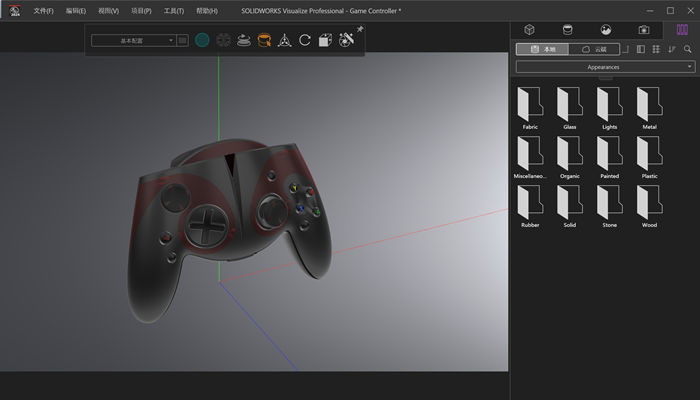Open the Wood folder
700x400 pixels.
click(x=650, y=206)
